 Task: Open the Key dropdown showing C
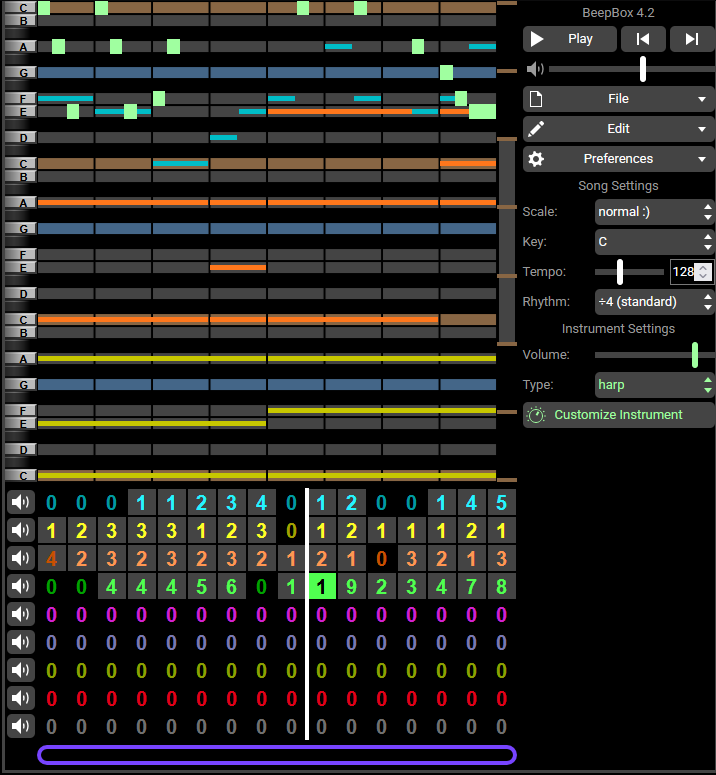(x=655, y=242)
